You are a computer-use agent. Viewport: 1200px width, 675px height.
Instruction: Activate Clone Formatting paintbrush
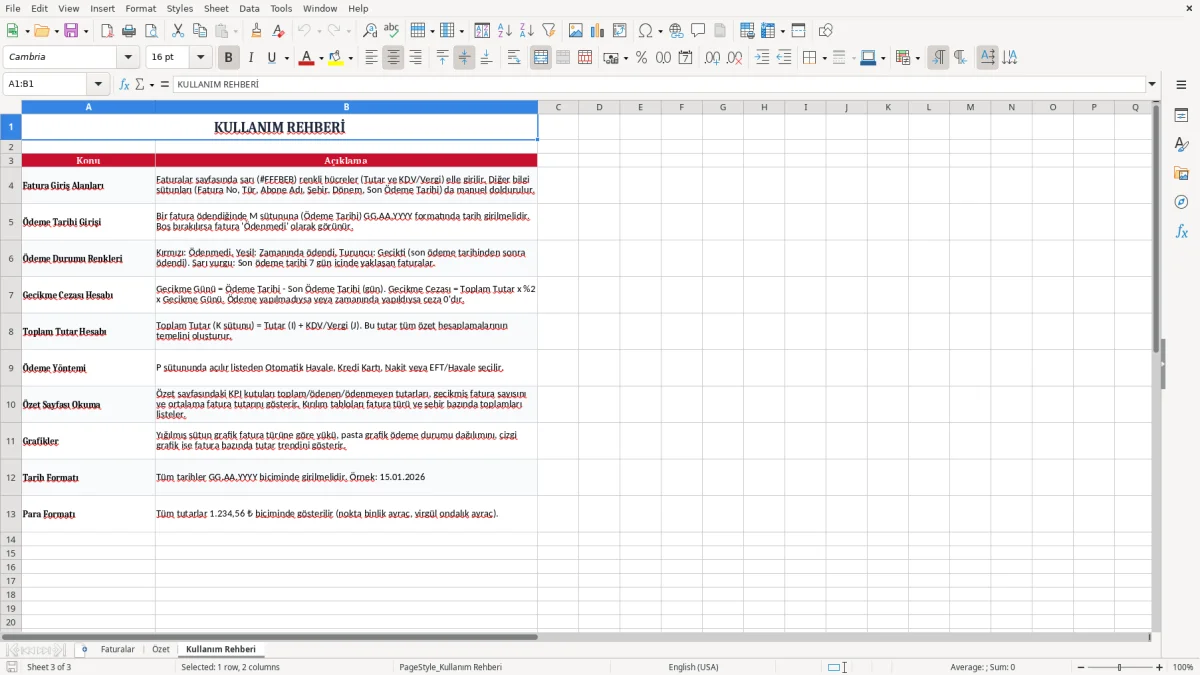pyautogui.click(x=257, y=31)
